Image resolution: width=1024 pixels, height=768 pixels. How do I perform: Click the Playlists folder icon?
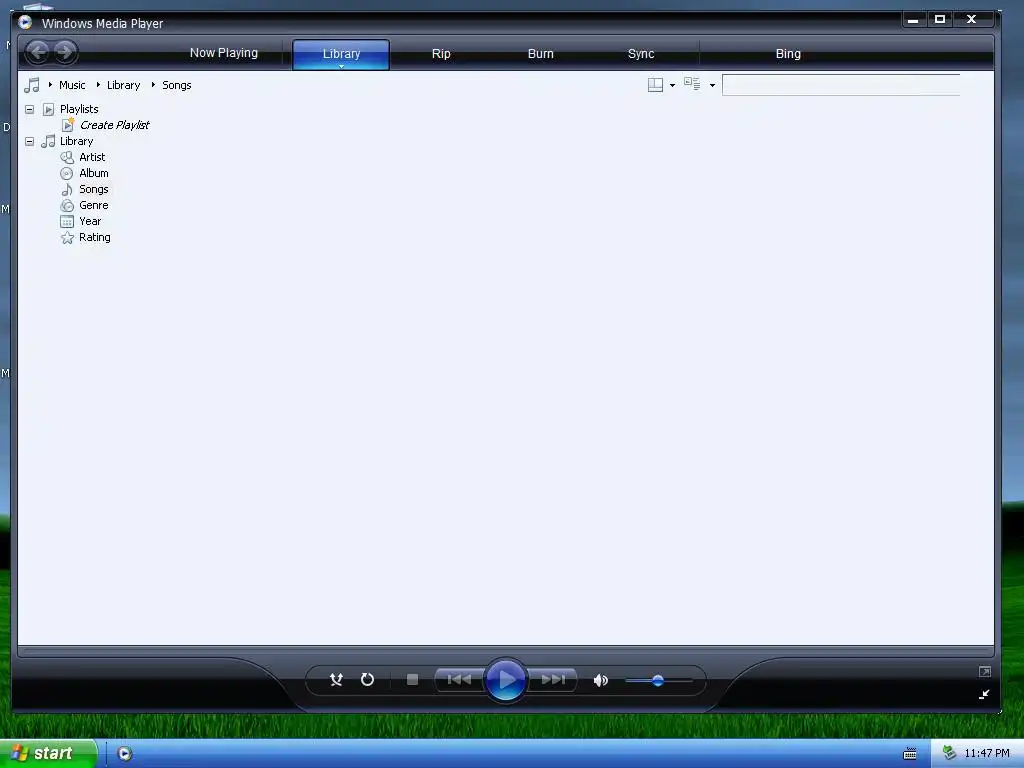click(x=48, y=109)
